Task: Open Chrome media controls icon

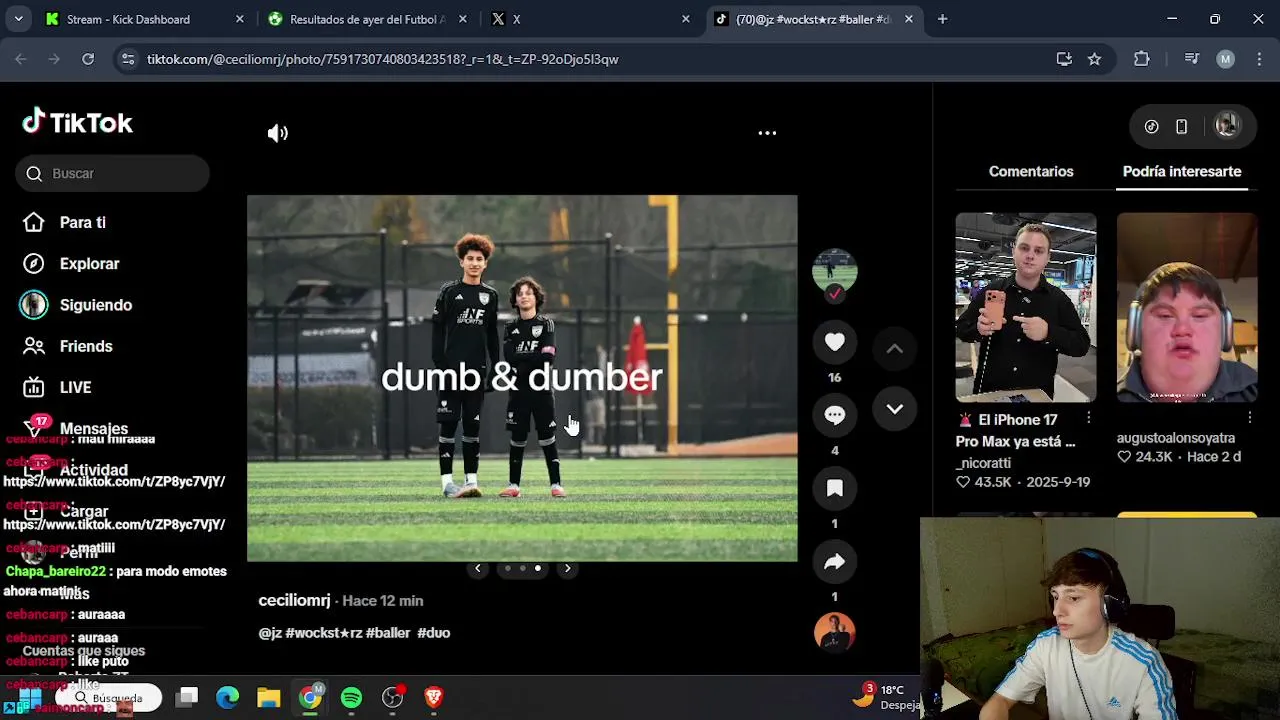Action: pos(1191,59)
